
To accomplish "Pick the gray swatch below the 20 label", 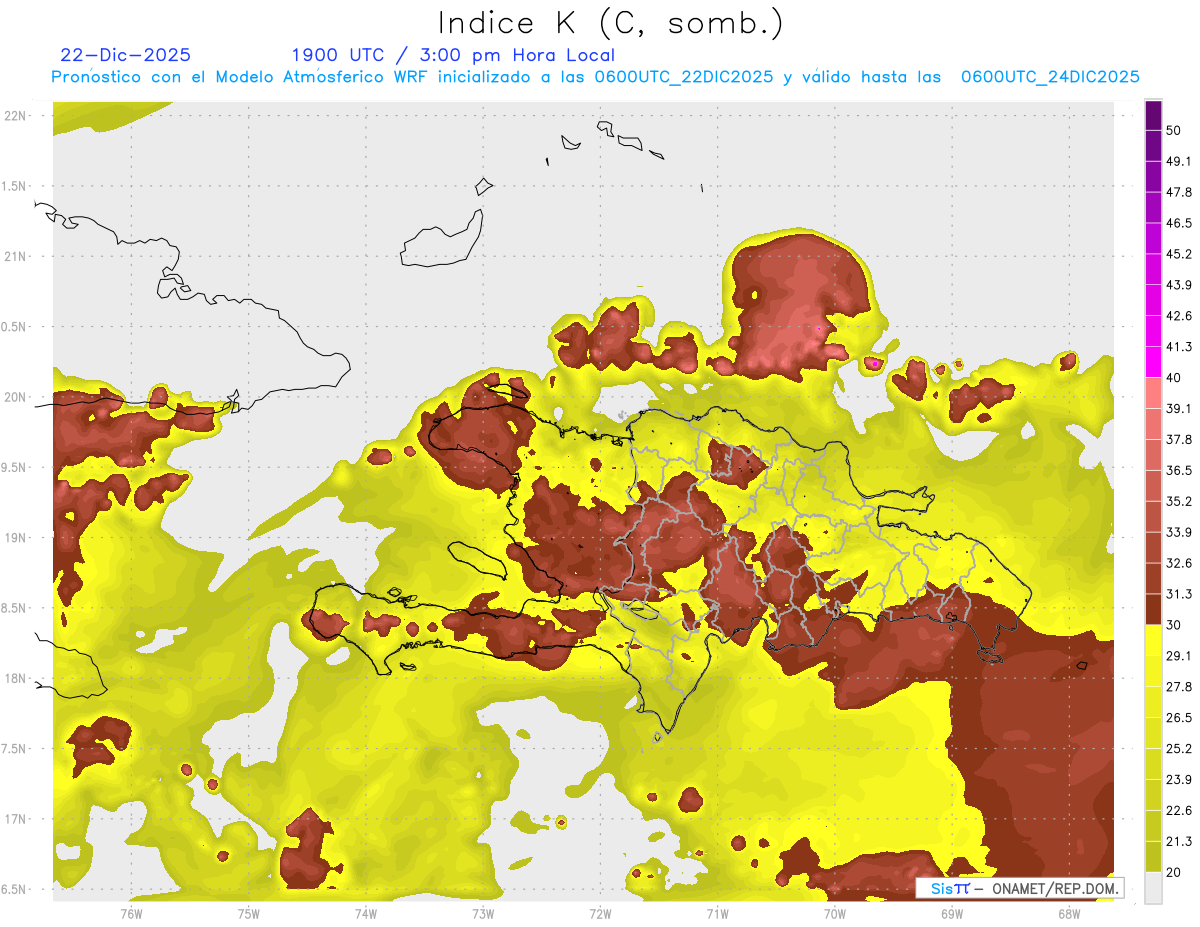I will 1153,887.
